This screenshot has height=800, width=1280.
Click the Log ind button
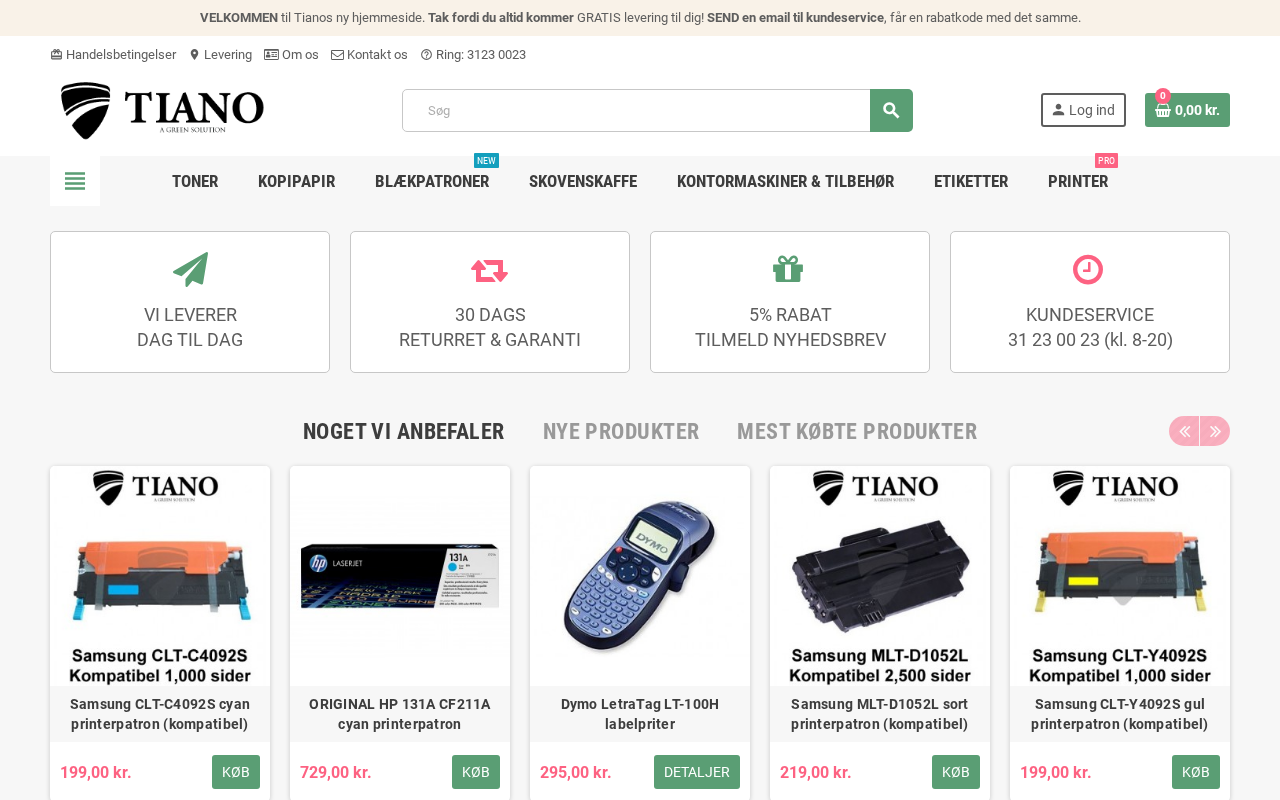(1083, 110)
